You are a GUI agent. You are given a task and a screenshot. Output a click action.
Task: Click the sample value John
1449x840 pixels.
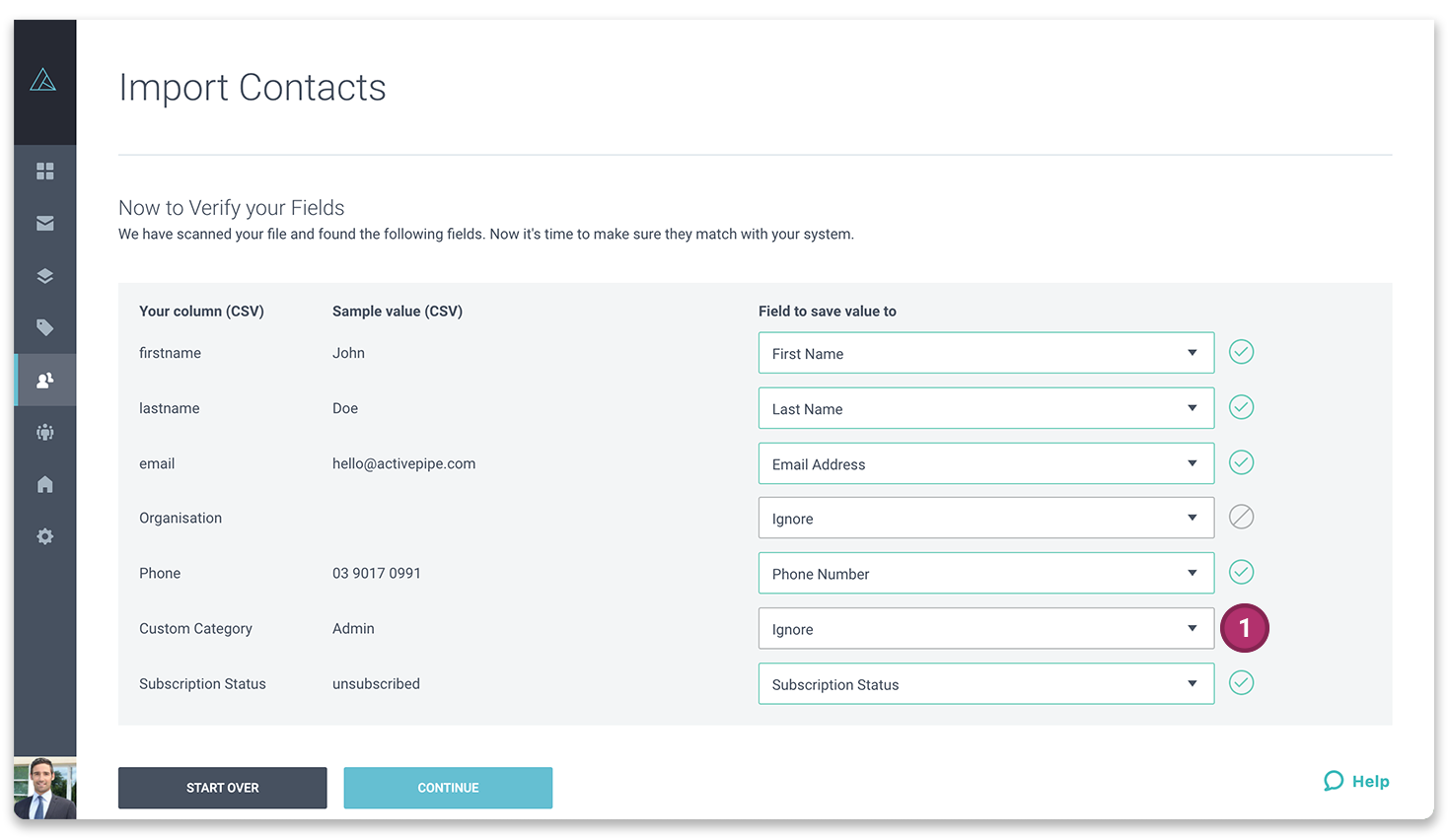click(x=348, y=353)
